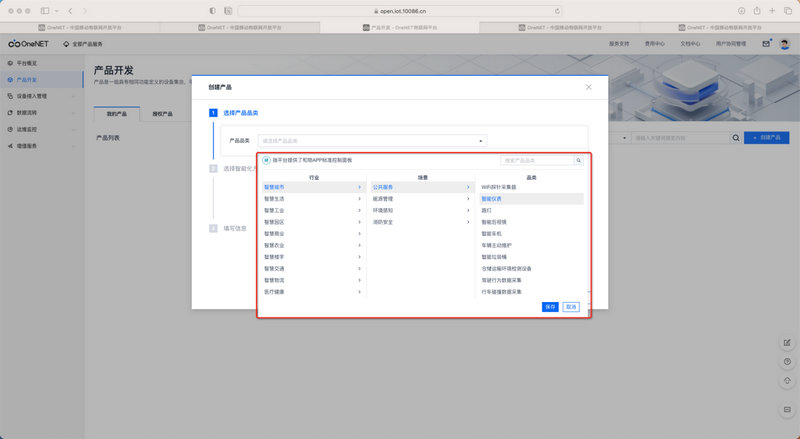Viewport: 800px width, 439px height.
Task: Click the product list search magnifier icon
Action: tap(737, 137)
